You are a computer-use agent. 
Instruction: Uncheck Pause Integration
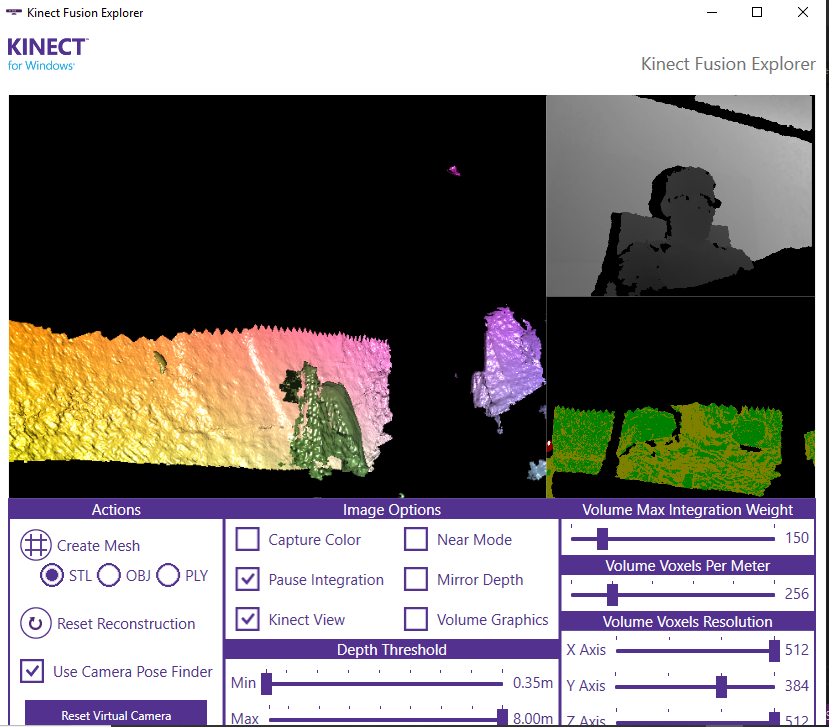pos(247,579)
